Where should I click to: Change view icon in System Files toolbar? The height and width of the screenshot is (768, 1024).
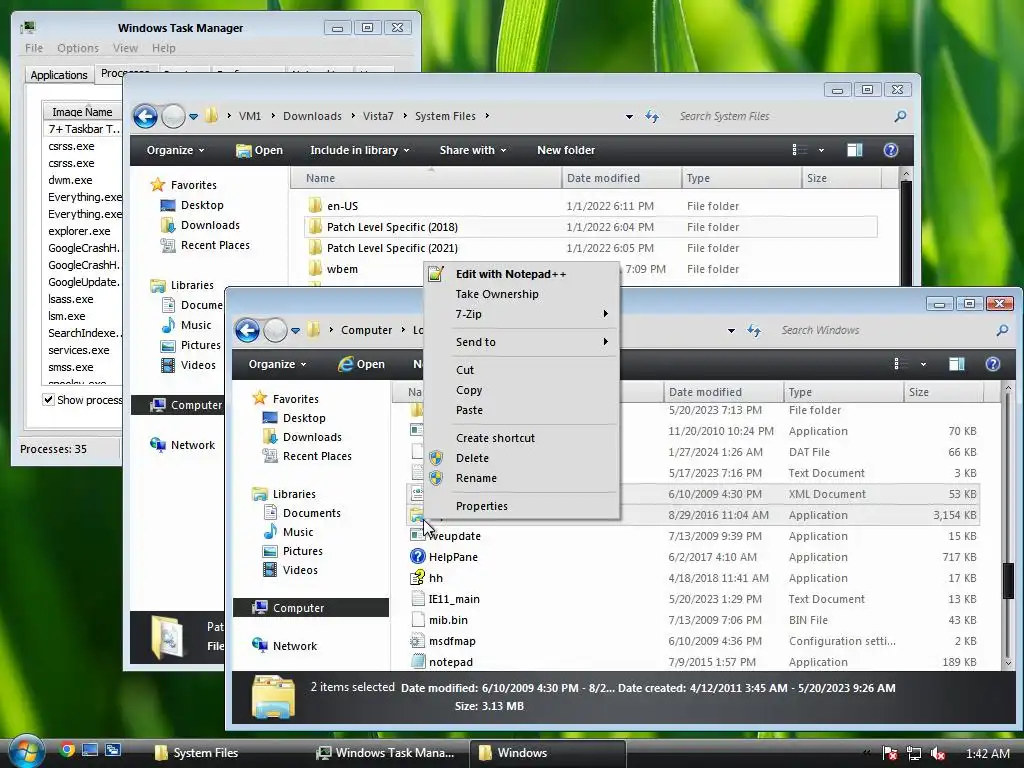point(800,150)
